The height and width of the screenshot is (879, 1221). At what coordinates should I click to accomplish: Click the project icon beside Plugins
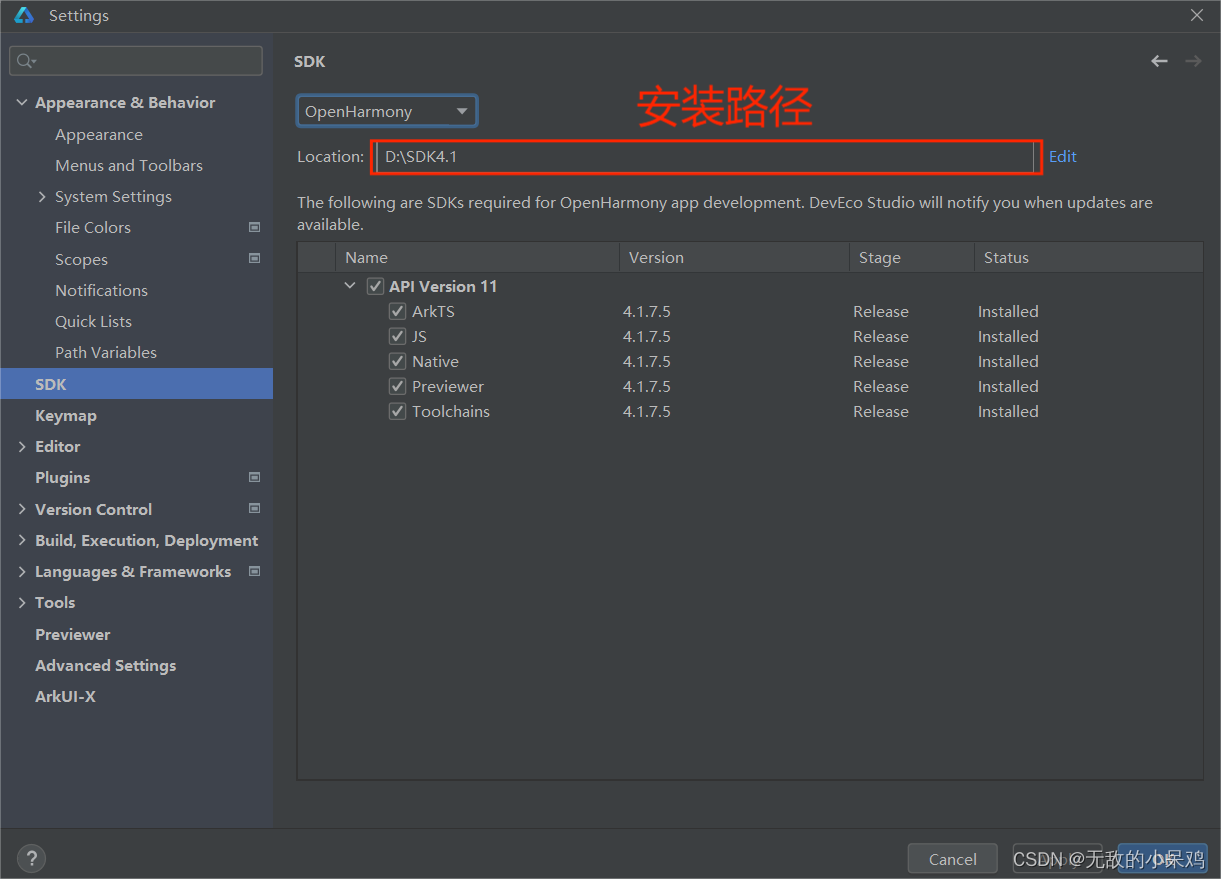pyautogui.click(x=254, y=477)
